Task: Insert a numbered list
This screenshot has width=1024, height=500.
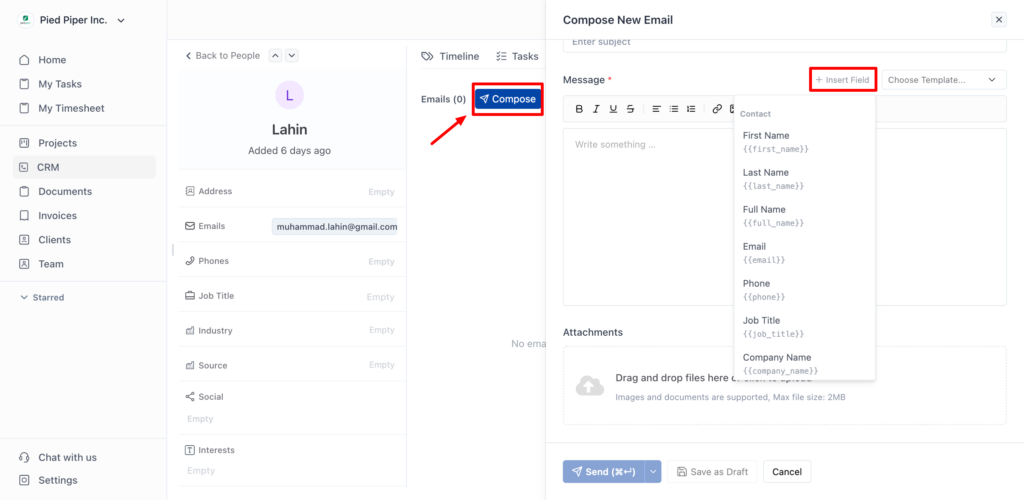Action: click(x=691, y=109)
